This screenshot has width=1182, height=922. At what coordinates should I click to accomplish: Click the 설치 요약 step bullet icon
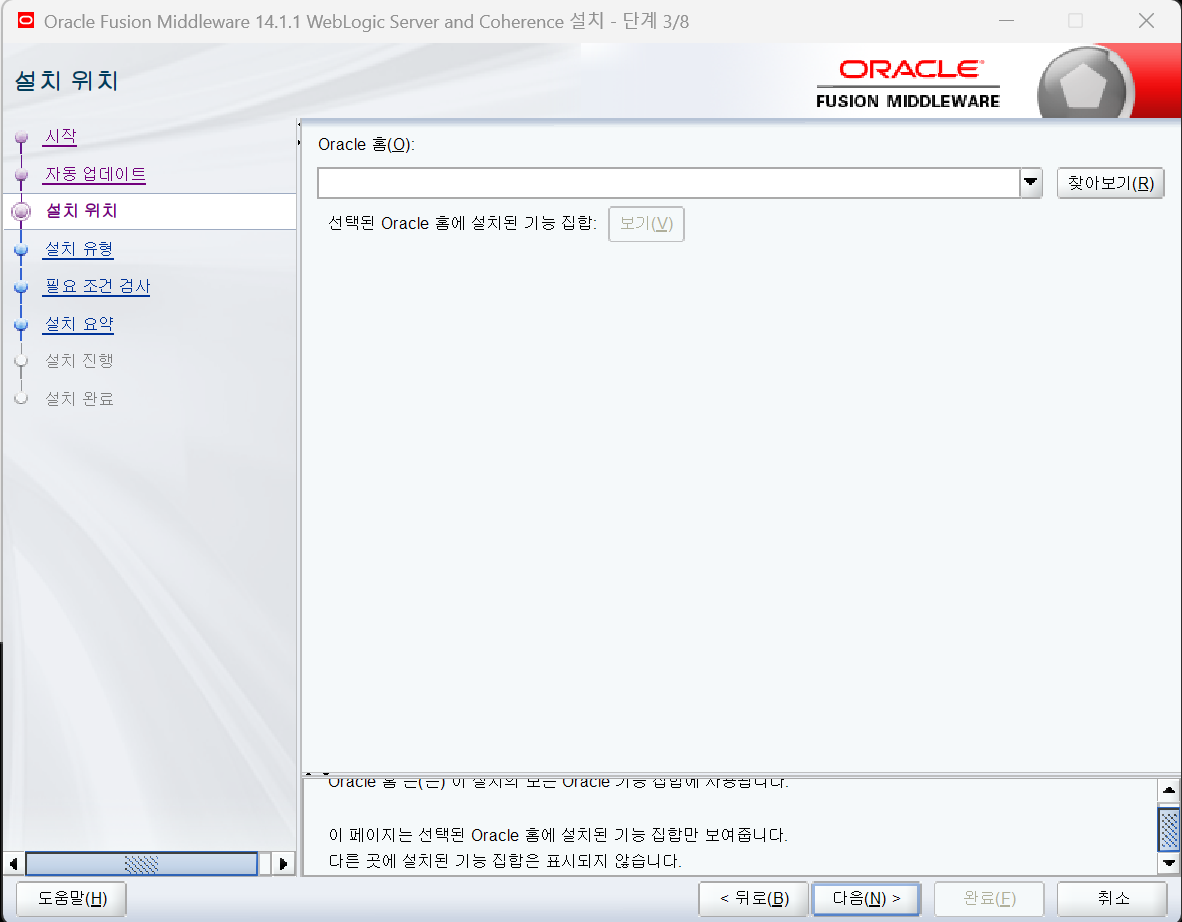pos(21,325)
